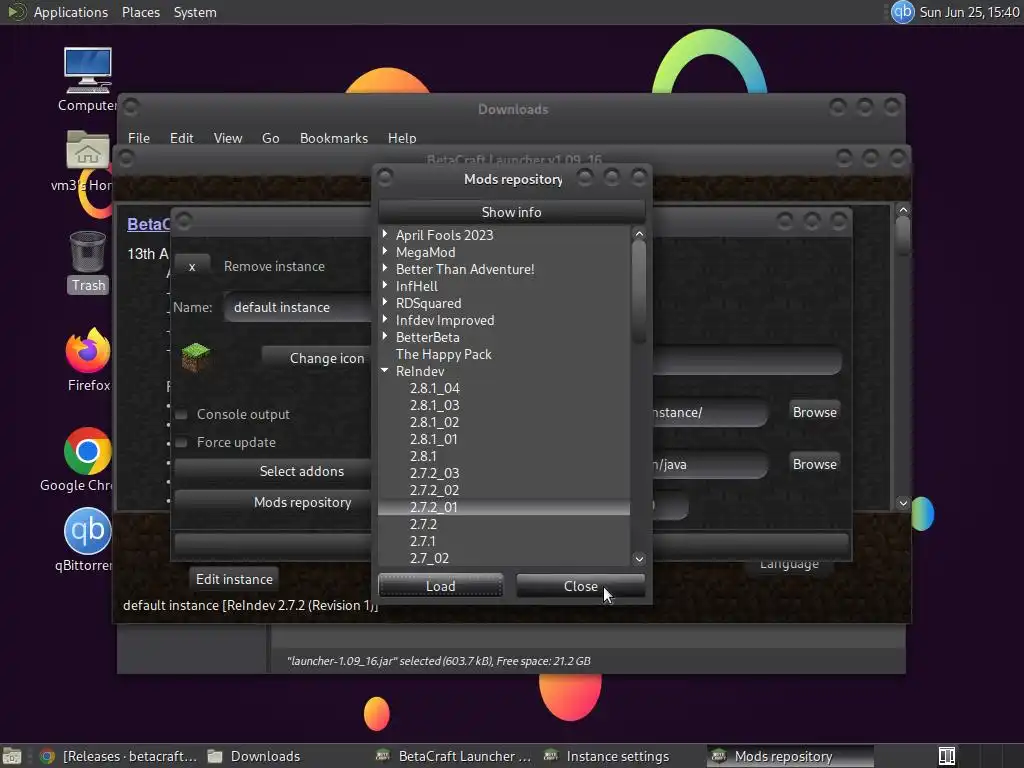Screen dimensions: 1024x768
Task: Select version 2.7.2 in the list
Action: point(423,524)
